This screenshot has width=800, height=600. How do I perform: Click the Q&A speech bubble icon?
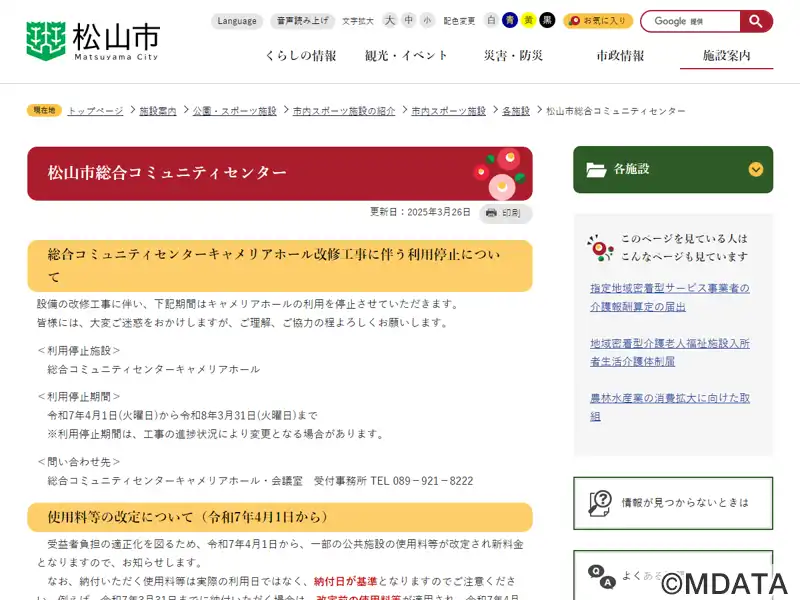601,577
